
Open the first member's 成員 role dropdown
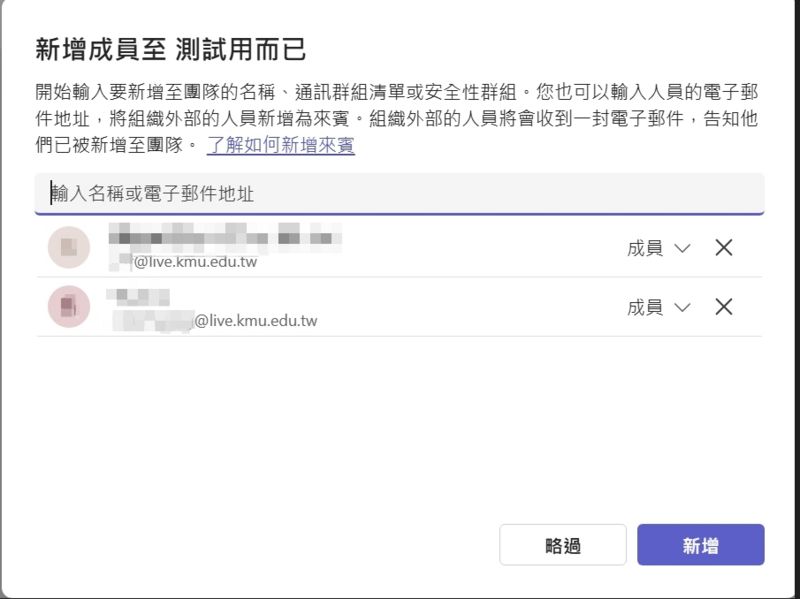tap(658, 248)
